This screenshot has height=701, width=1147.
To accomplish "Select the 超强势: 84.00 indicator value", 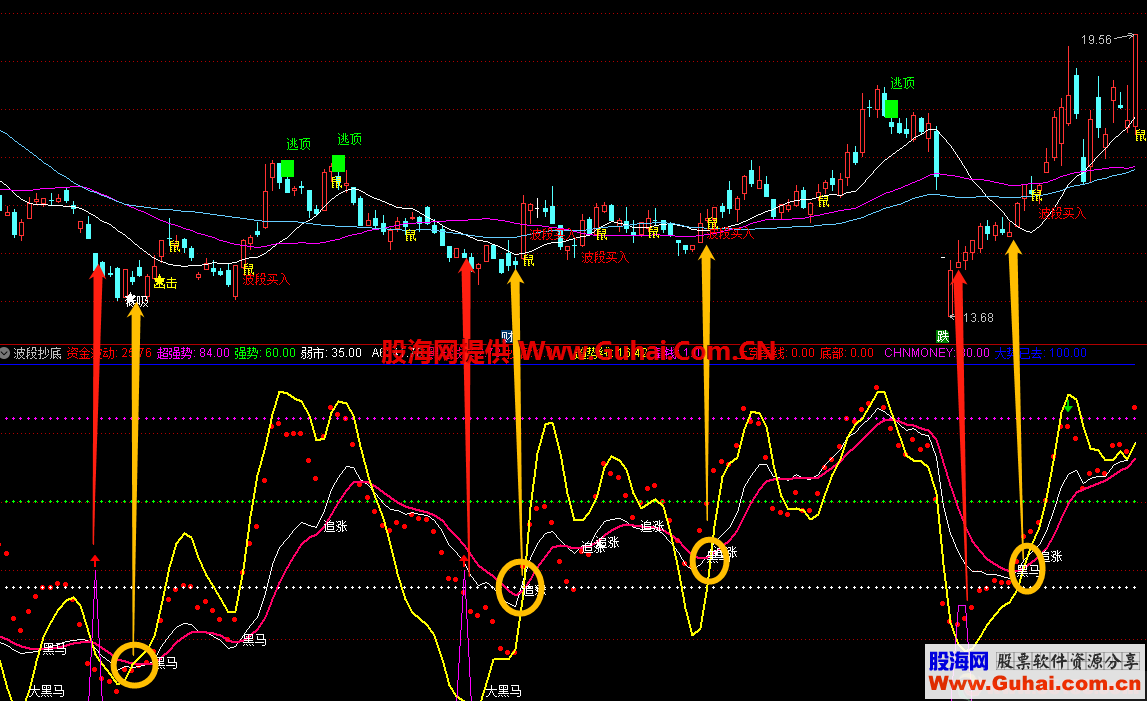I will pyautogui.click(x=193, y=353).
